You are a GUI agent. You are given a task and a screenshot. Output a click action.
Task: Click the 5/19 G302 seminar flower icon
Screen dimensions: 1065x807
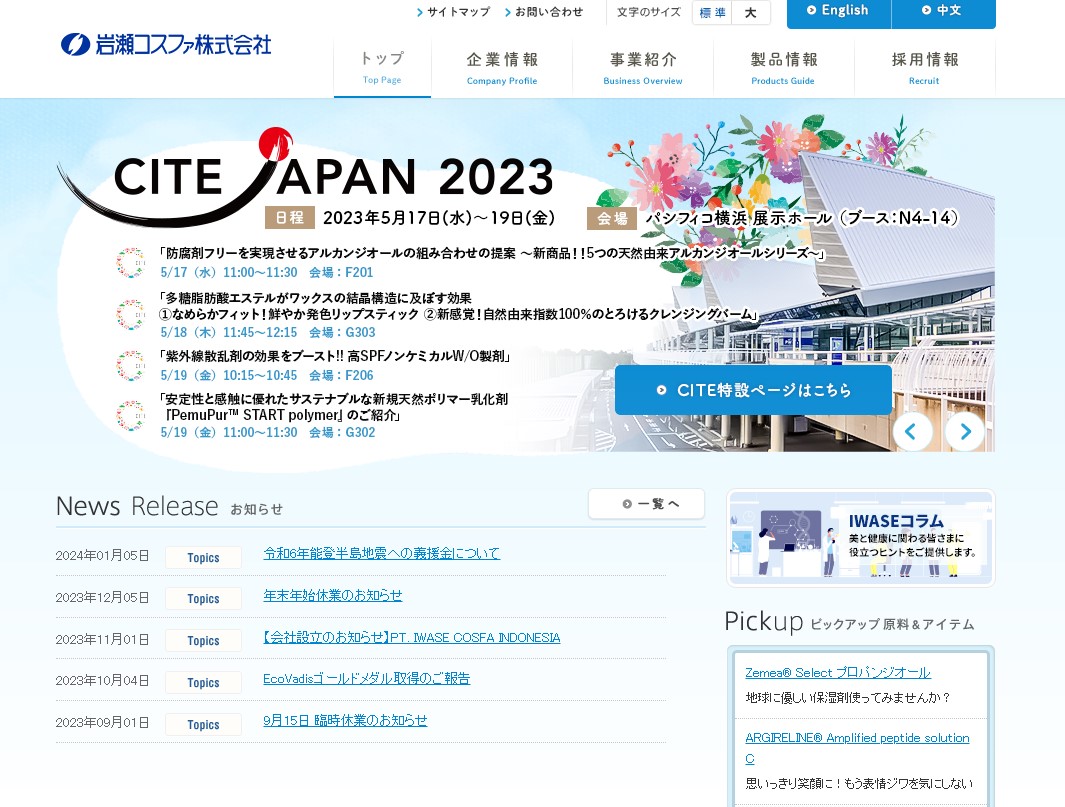pyautogui.click(x=130, y=416)
